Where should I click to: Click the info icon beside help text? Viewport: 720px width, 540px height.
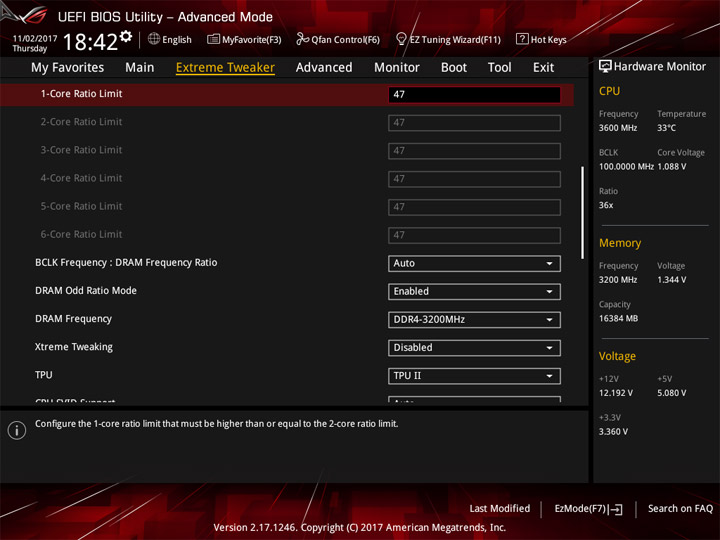click(x=17, y=430)
